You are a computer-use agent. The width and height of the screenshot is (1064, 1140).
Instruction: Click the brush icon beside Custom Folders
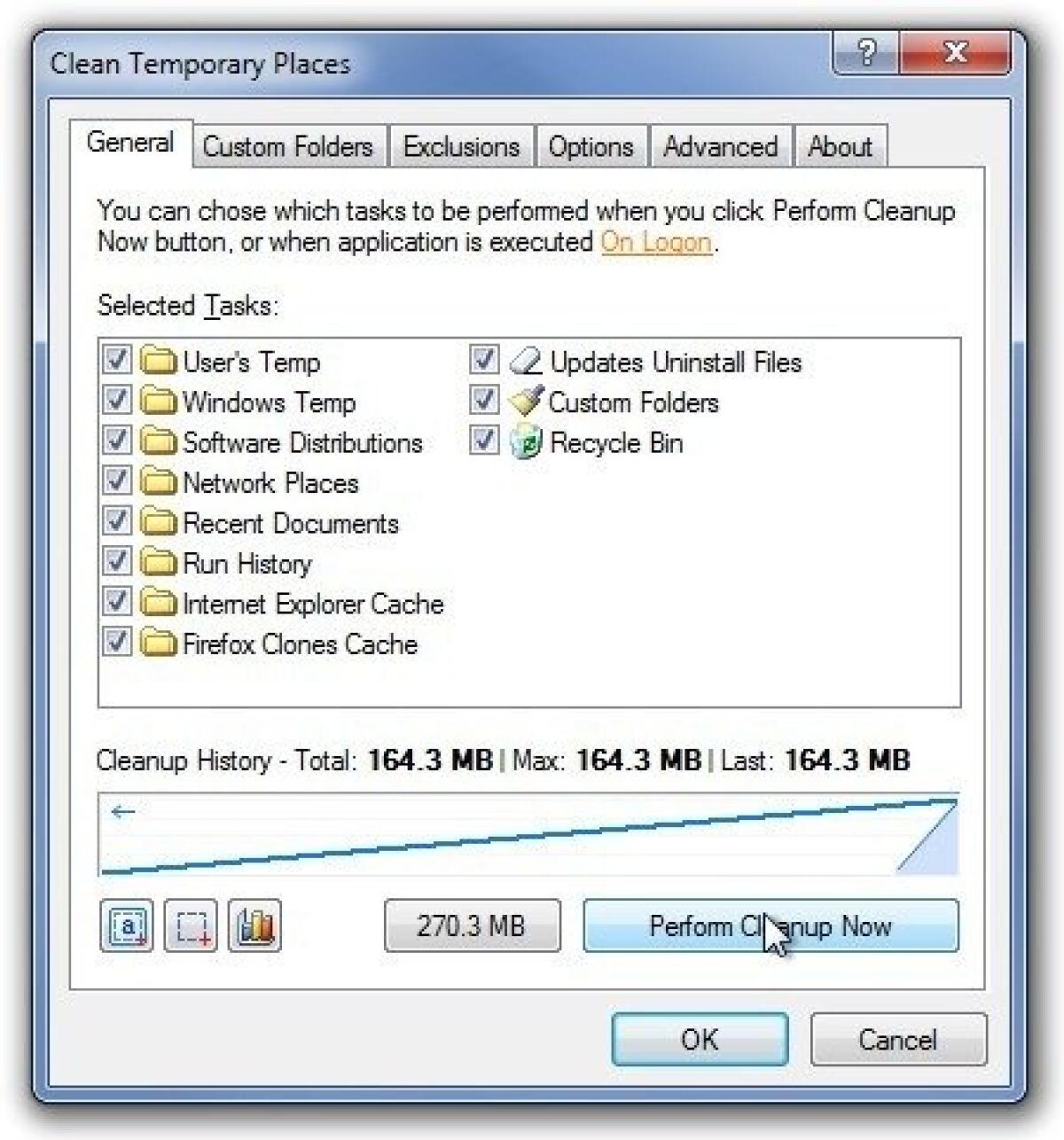click(527, 402)
